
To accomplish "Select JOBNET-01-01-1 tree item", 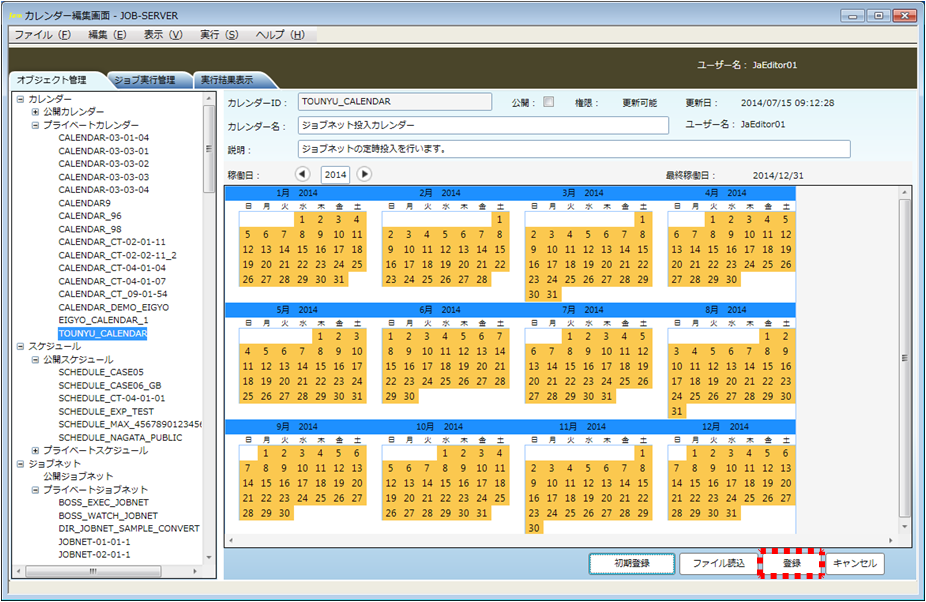I will tap(94, 542).
